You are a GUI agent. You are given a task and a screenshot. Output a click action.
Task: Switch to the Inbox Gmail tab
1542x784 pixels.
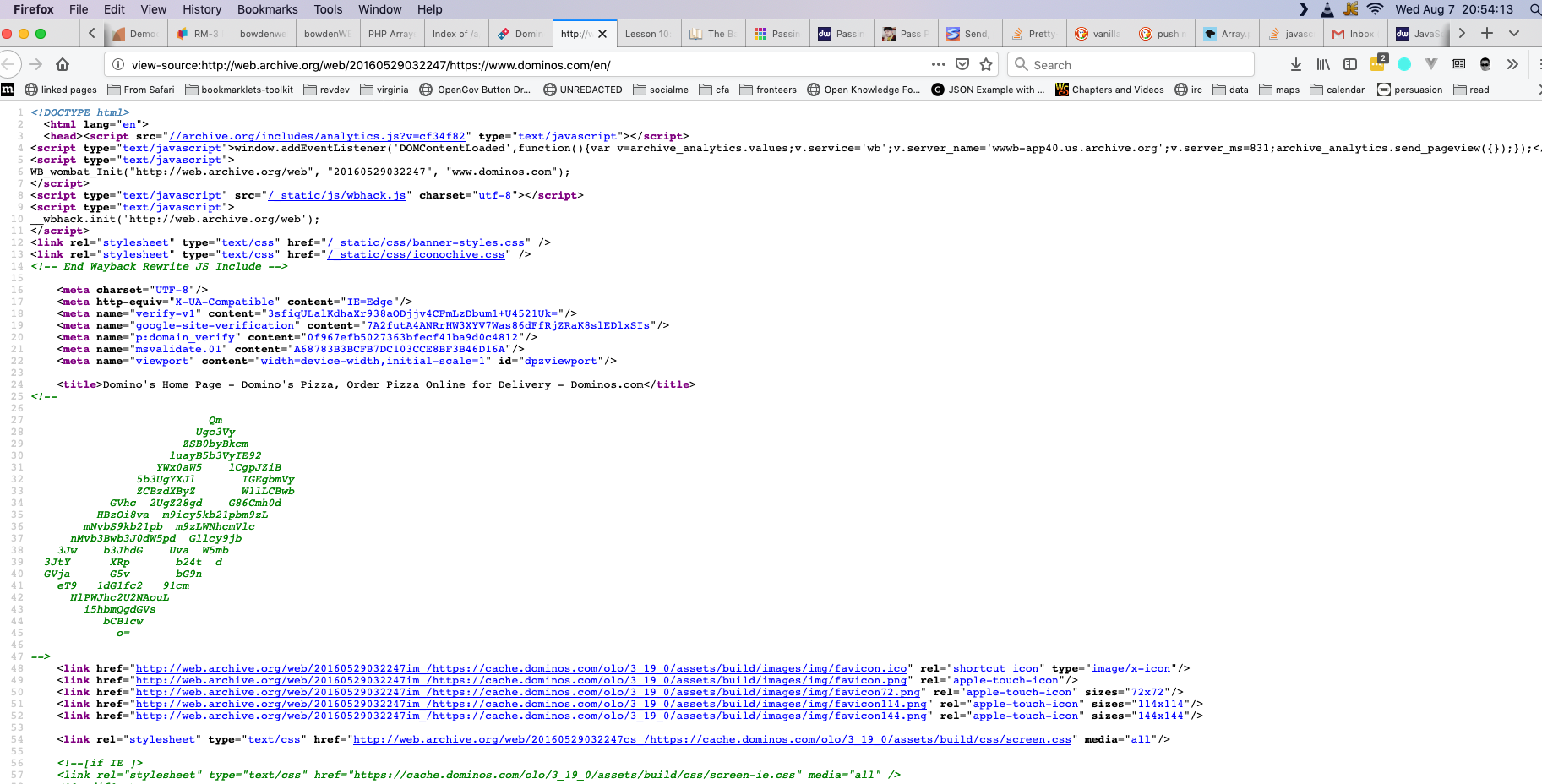1354,34
